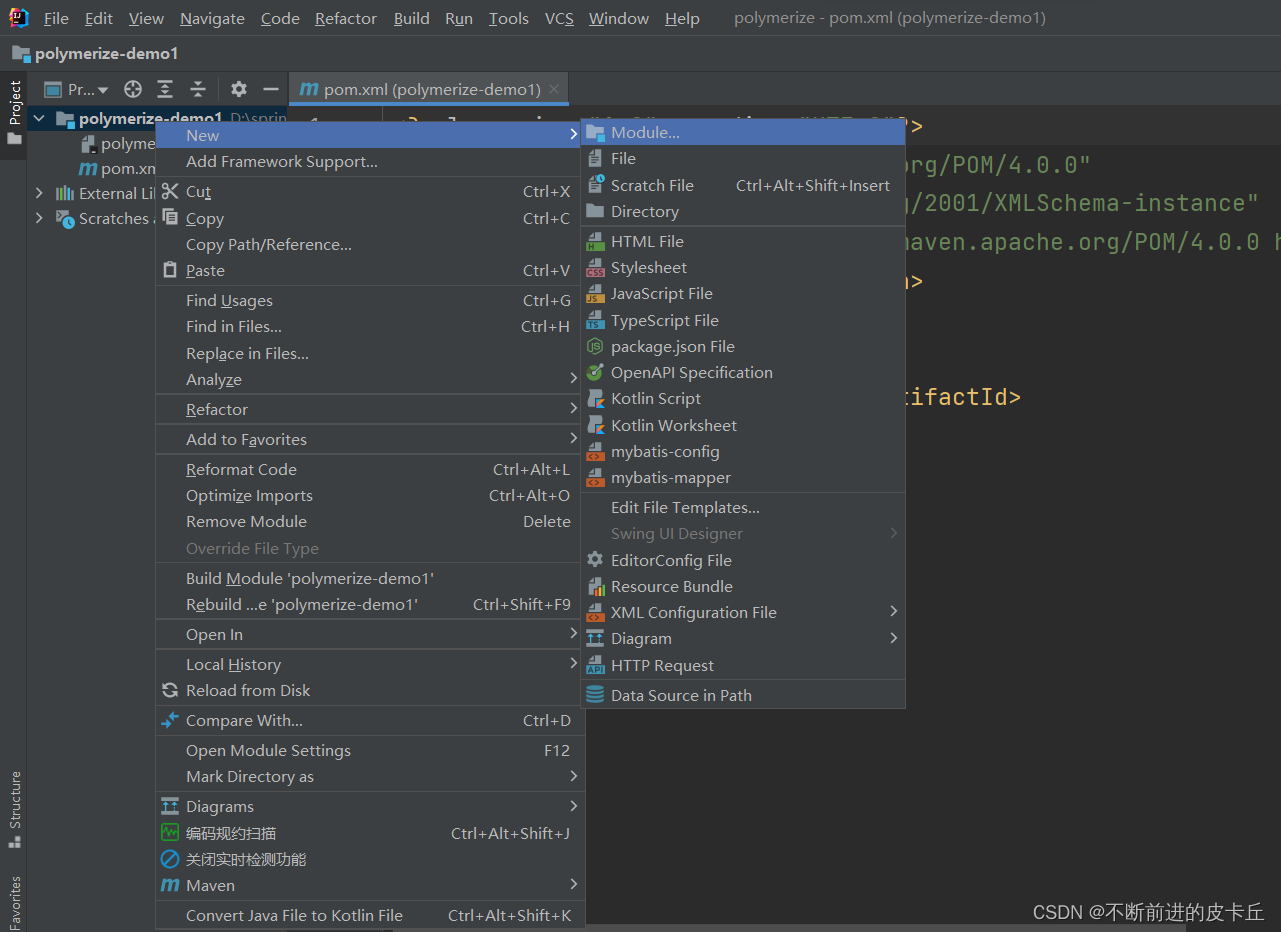Choose Directory in the New submenu

click(743, 211)
